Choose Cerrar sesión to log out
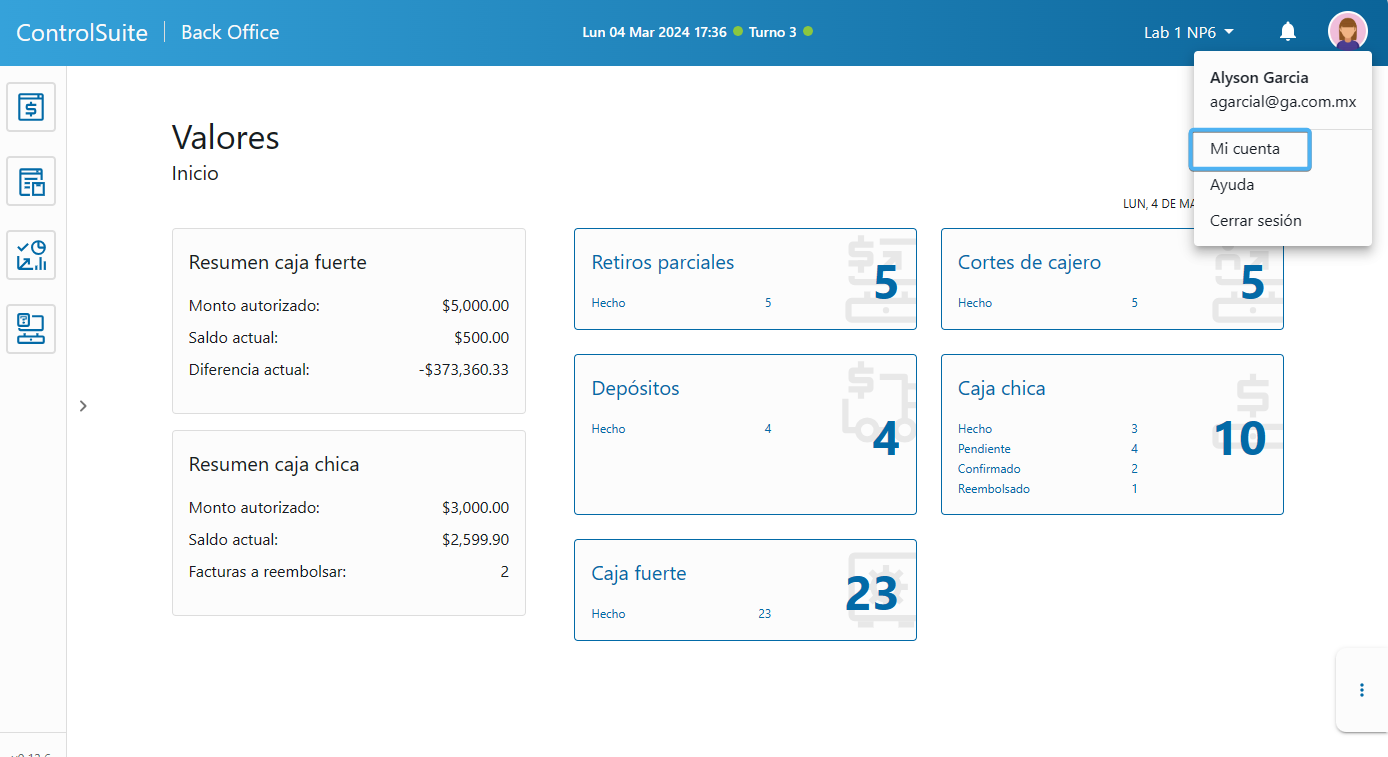Screen dimensions: 1388x757 (1256, 221)
